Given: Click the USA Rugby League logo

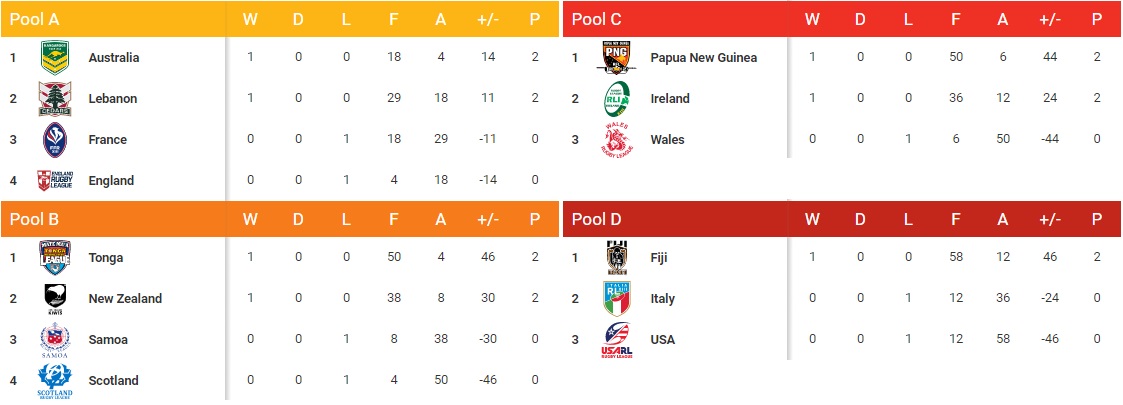Looking at the screenshot, I should click(616, 340).
